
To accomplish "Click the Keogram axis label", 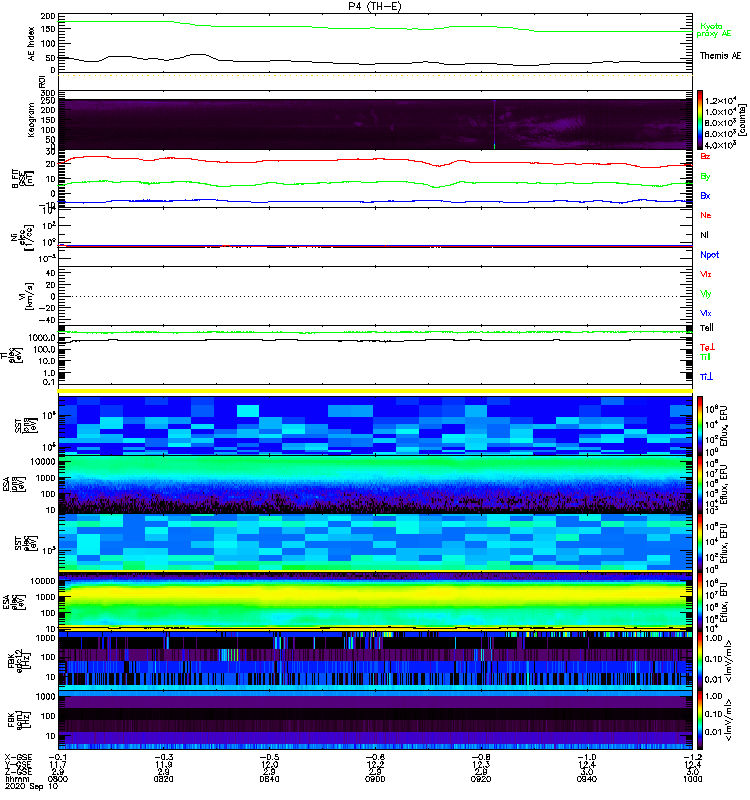I will pyautogui.click(x=31, y=120).
